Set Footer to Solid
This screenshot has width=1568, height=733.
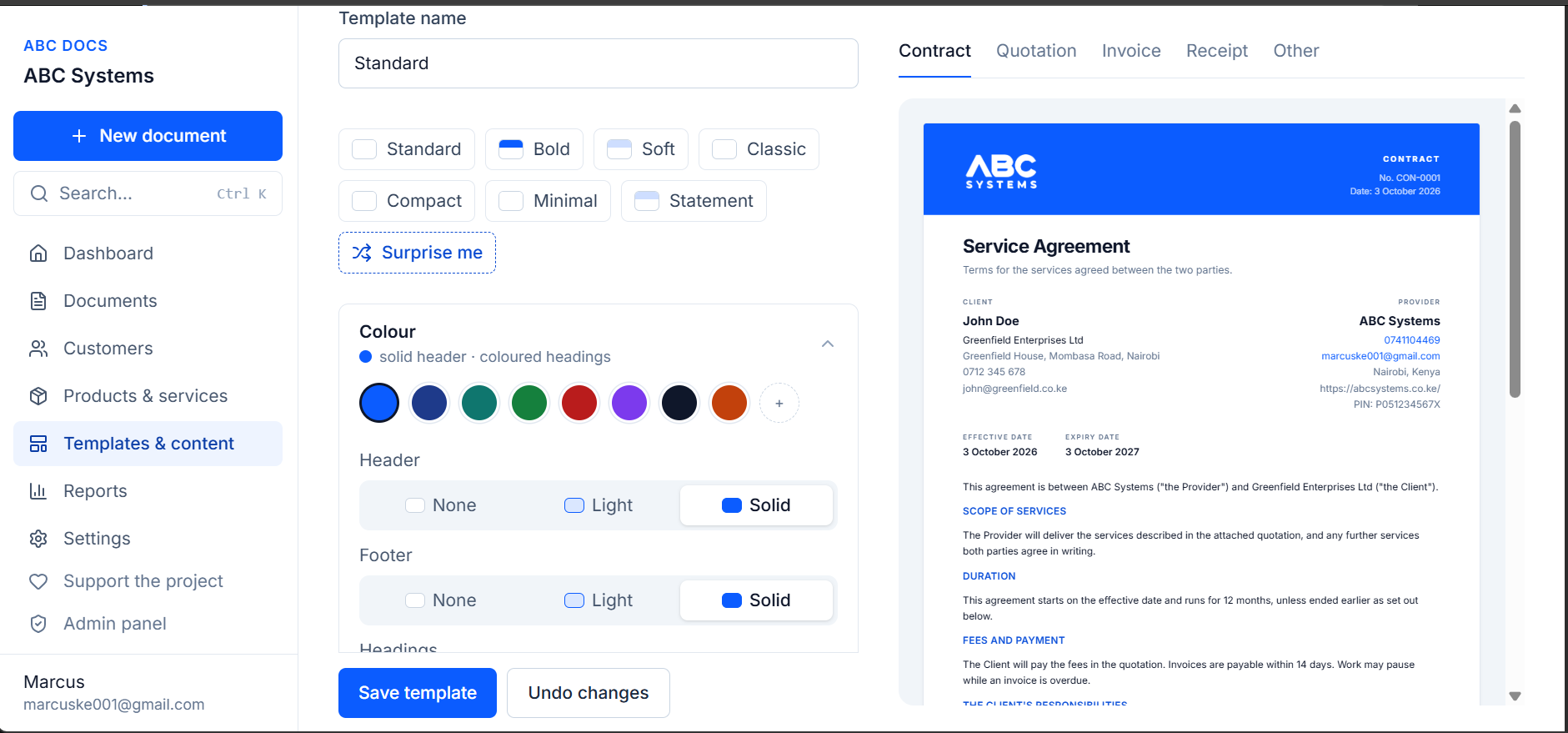pos(756,600)
